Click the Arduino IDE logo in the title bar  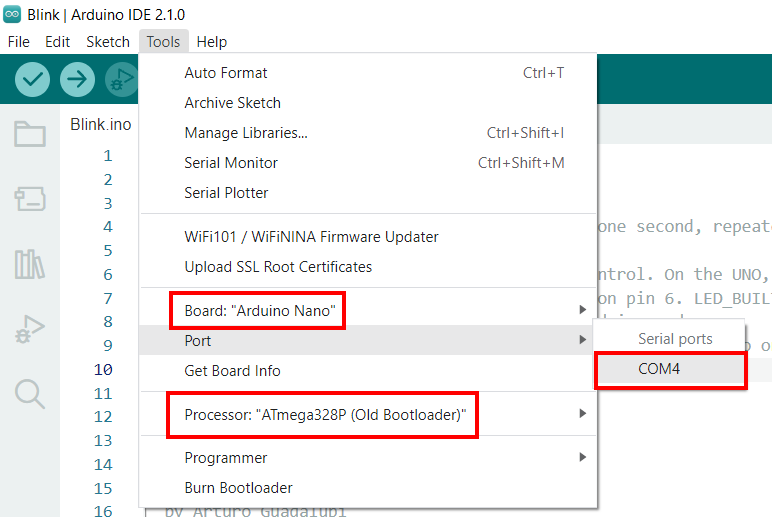tap(12, 14)
